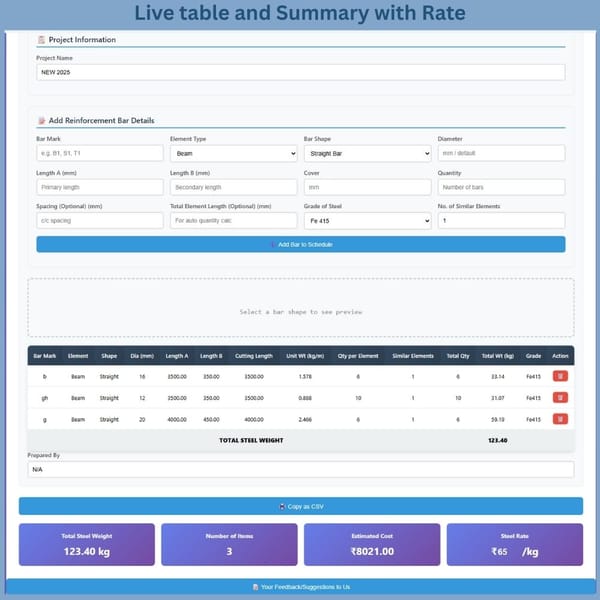Delete bar mark 'b' row
The image size is (600, 600).
[560, 376]
